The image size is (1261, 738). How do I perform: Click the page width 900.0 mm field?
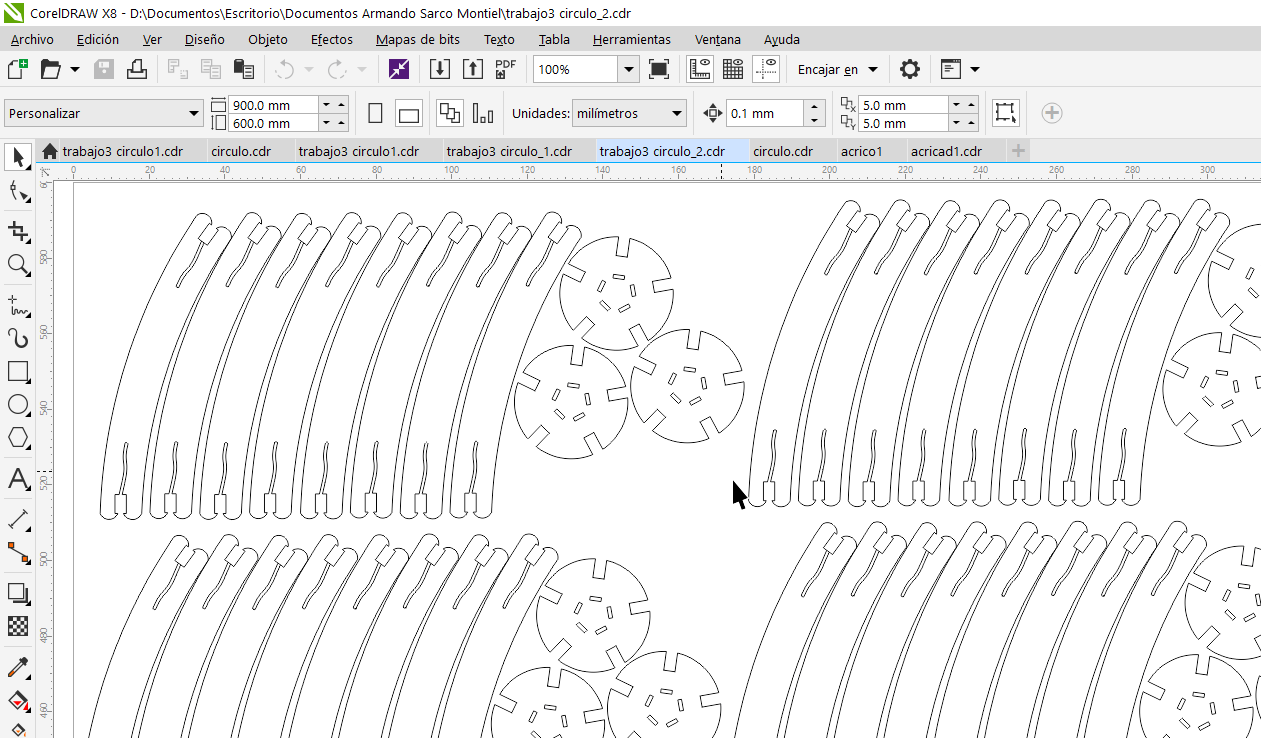point(274,105)
